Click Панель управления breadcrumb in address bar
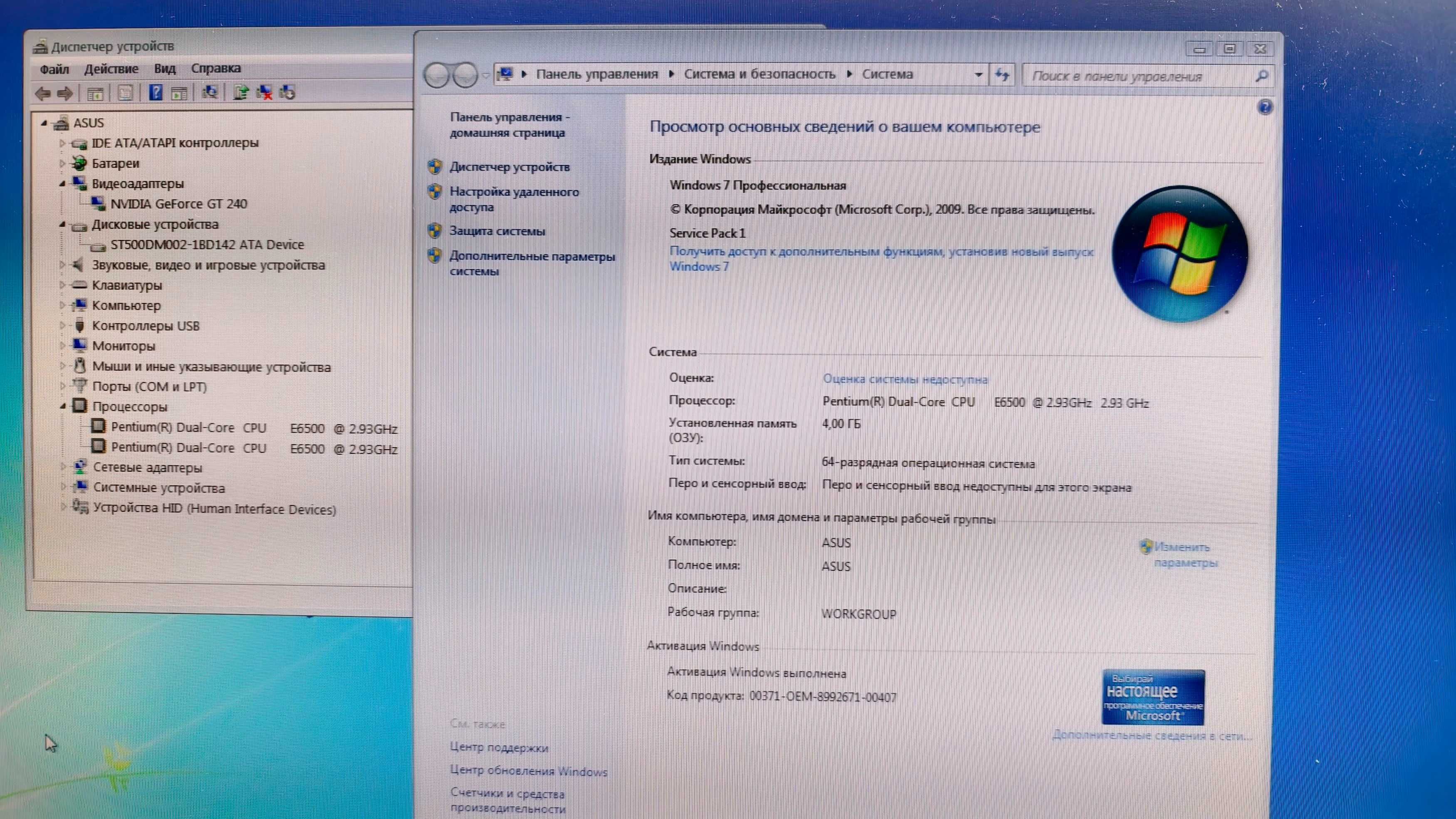This screenshot has width=1456, height=819. point(597,74)
